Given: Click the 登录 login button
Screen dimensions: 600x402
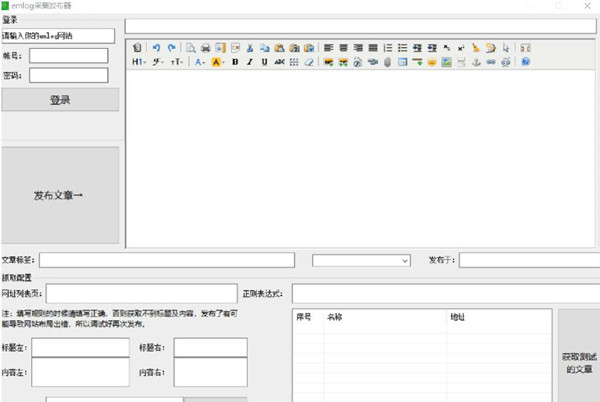Looking at the screenshot, I should pyautogui.click(x=60, y=100).
